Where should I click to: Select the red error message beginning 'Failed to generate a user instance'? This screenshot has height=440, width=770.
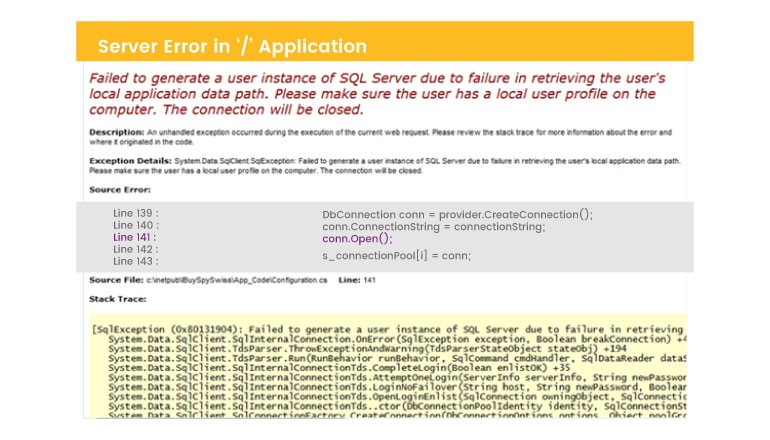[x=377, y=94]
